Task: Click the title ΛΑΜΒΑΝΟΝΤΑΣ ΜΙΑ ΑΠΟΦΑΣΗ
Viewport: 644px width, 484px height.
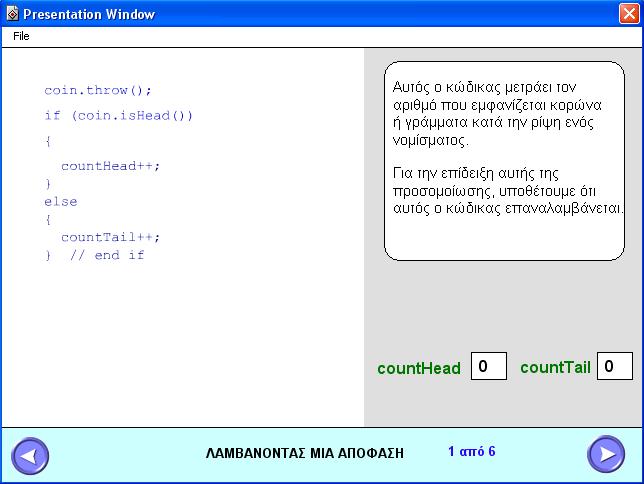Action: coord(305,453)
